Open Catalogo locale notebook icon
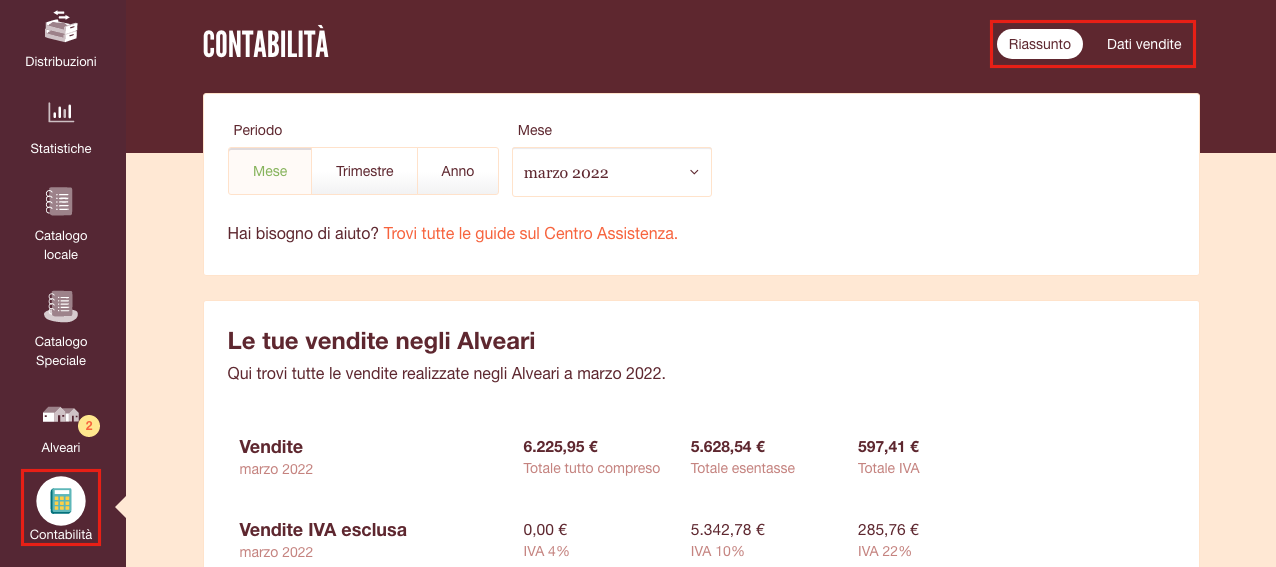Viewport: 1276px width, 567px height. [60, 201]
